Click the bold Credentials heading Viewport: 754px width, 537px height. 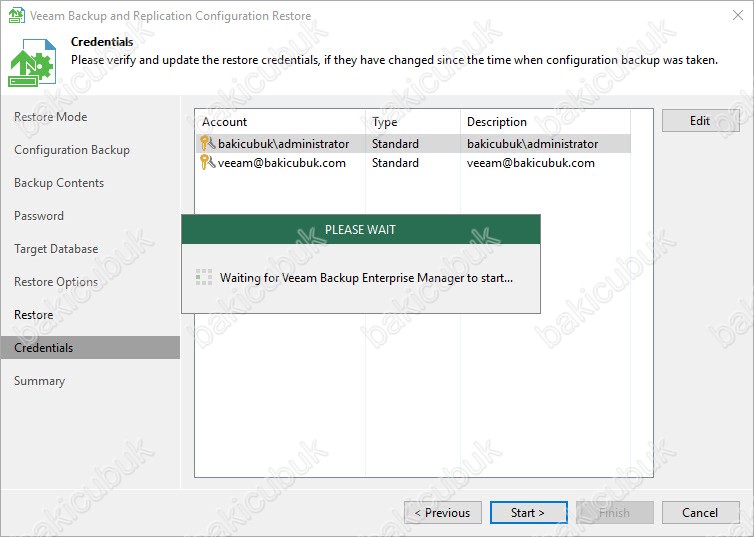pos(102,42)
